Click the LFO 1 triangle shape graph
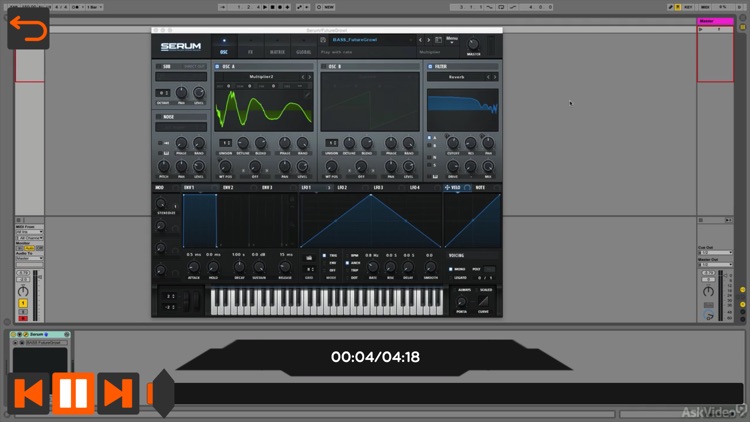The height and width of the screenshot is (422, 750). click(x=371, y=221)
